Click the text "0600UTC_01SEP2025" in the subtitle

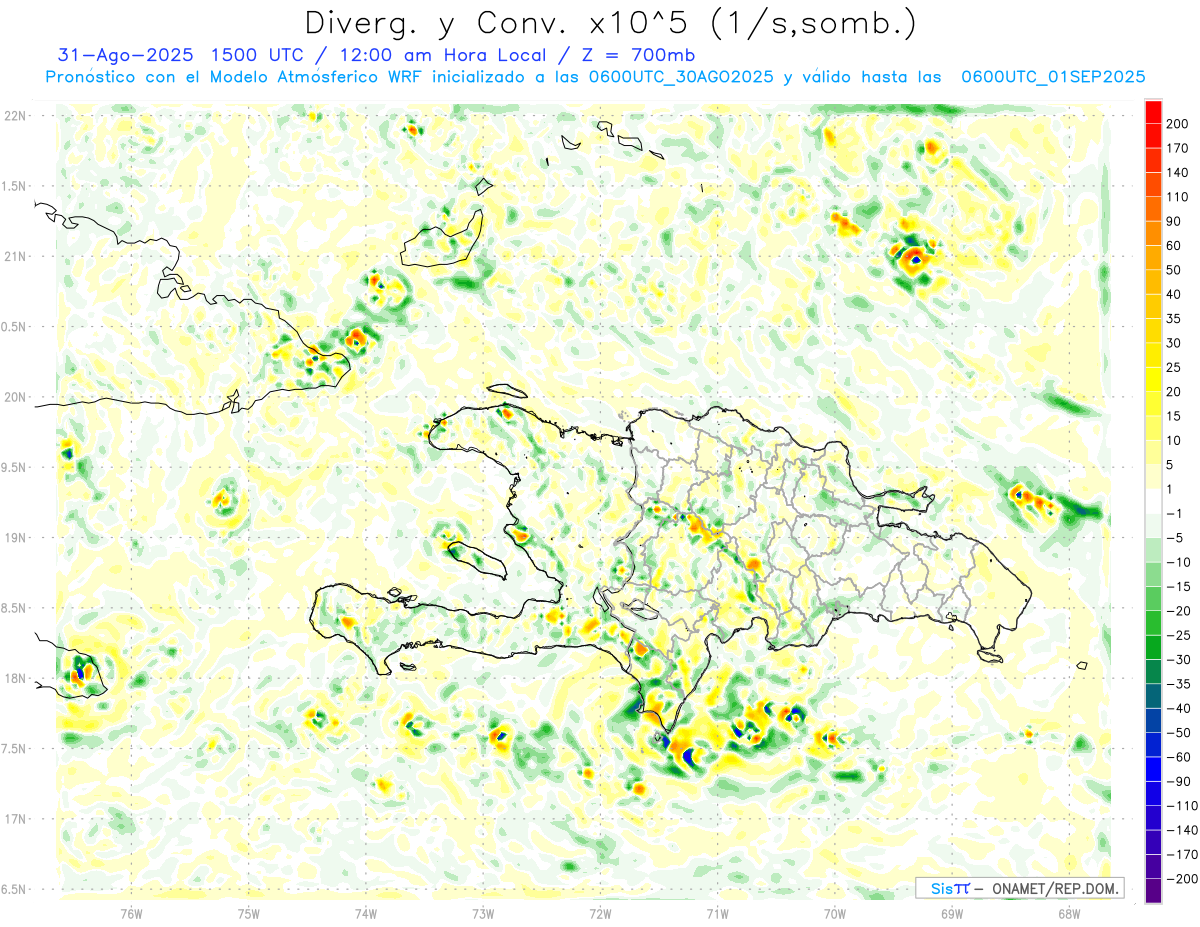pos(1053,77)
